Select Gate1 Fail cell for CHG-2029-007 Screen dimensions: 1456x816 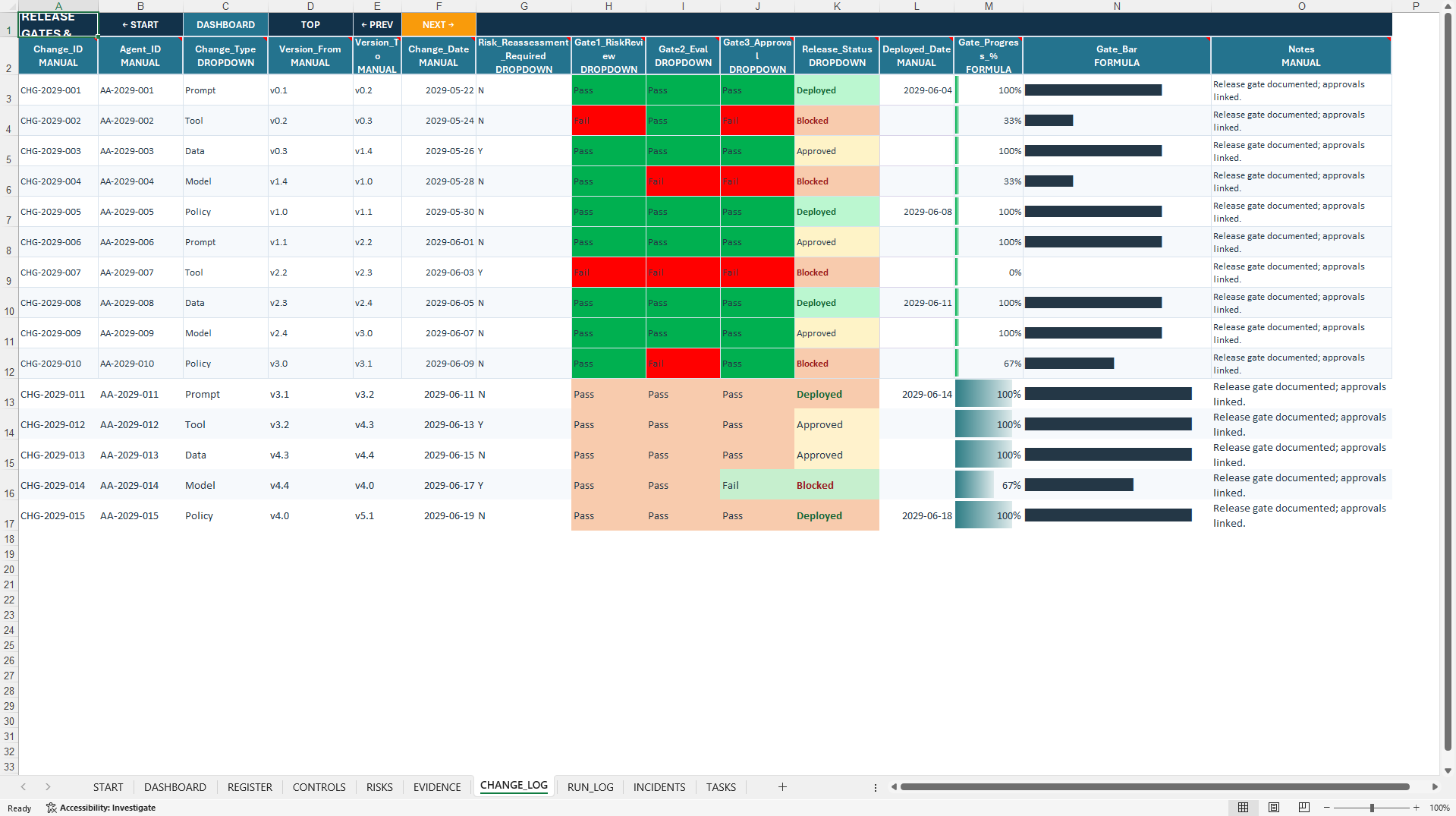point(609,273)
